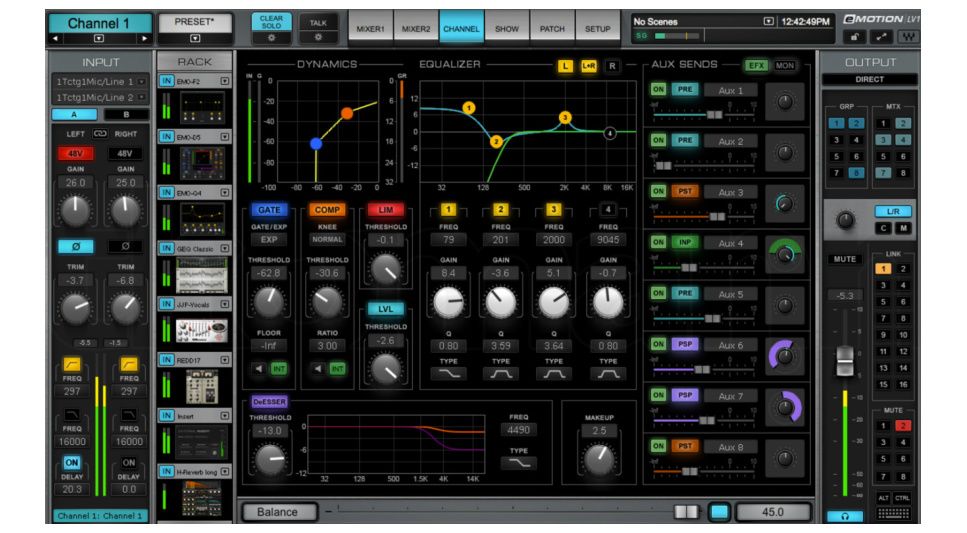Click the split balance mode icon
The image size is (967, 533).
tap(686, 512)
